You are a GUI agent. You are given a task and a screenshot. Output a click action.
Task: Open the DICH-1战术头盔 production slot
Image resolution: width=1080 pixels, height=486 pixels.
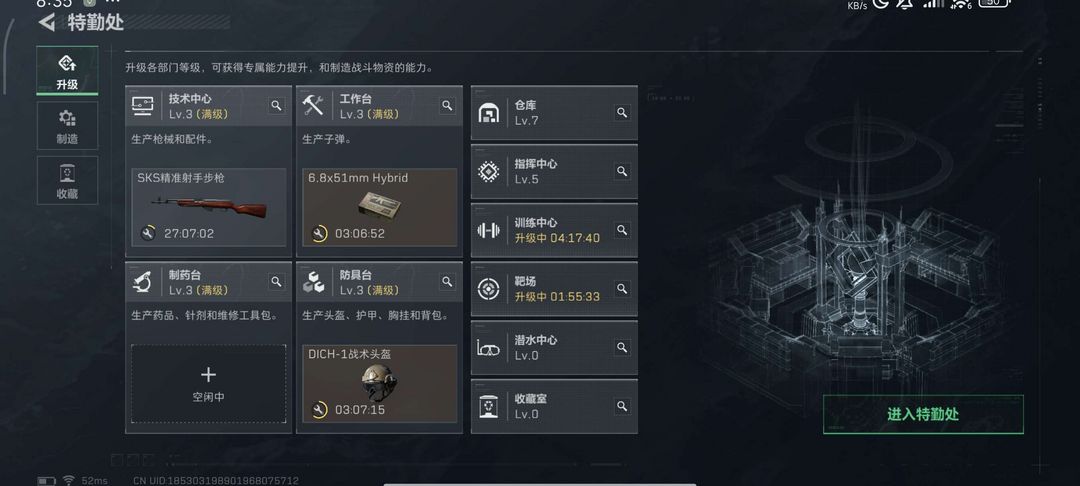tap(380, 384)
